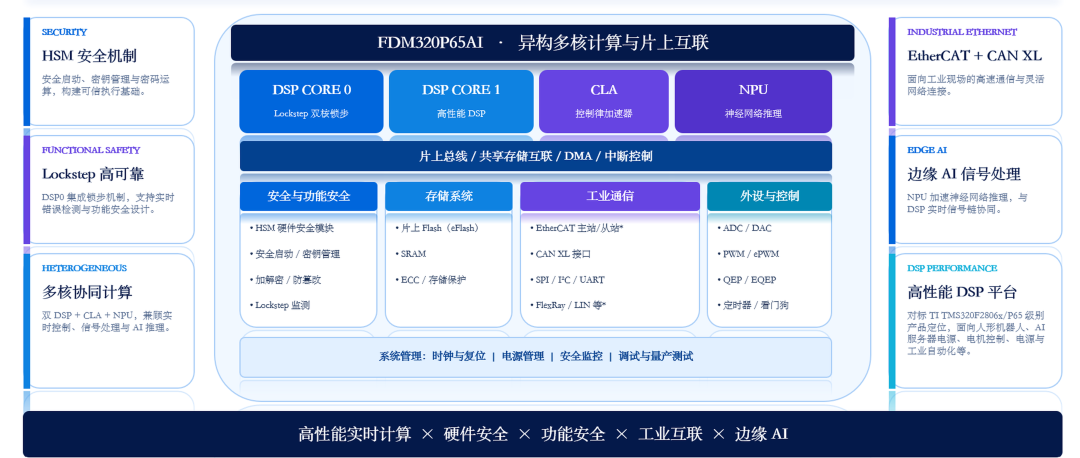Open the NPU neural network block
The width and height of the screenshot is (1080, 458).
click(753, 101)
